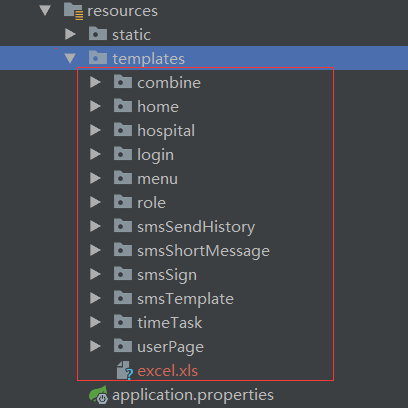
Task: Select the menu folder label
Action: pos(158,179)
